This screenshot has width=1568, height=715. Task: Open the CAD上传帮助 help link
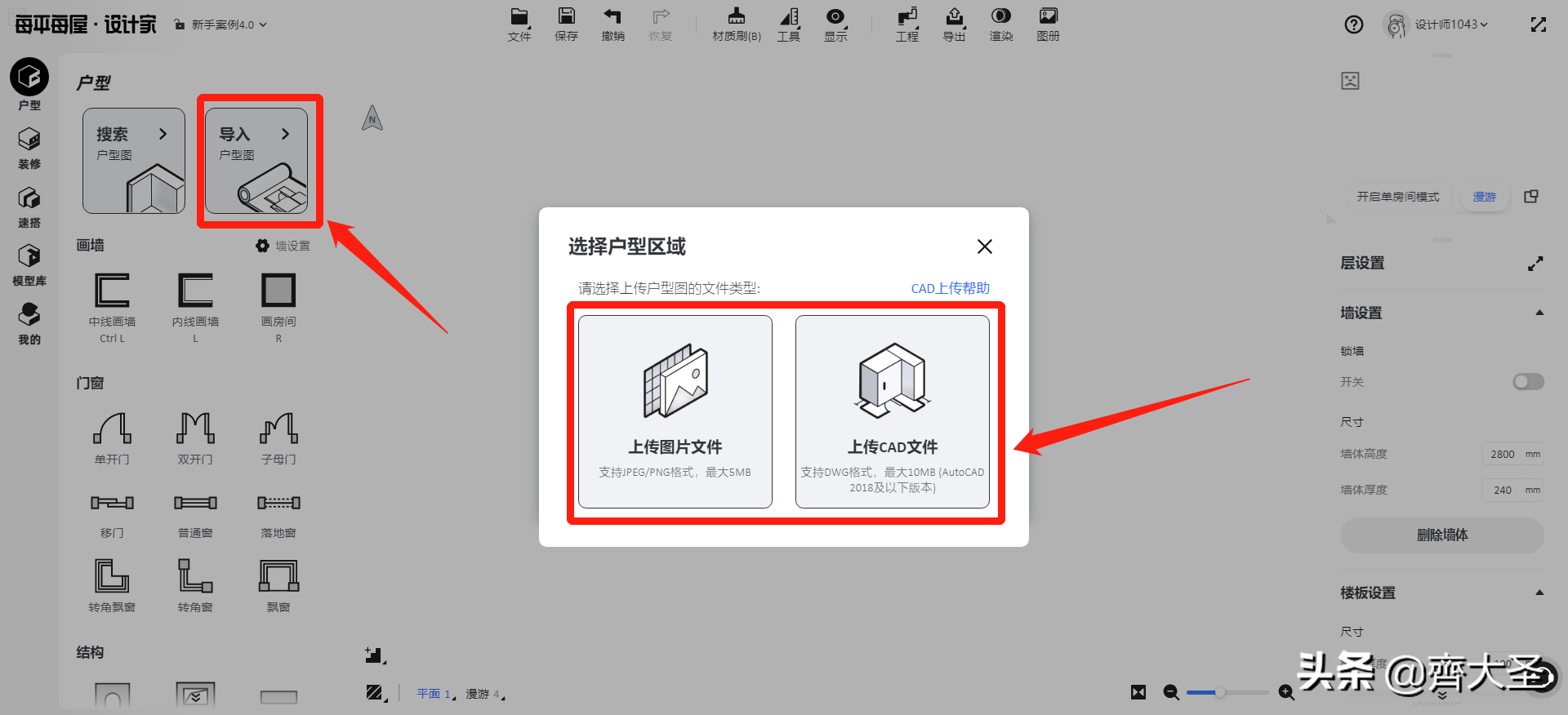pos(950,288)
